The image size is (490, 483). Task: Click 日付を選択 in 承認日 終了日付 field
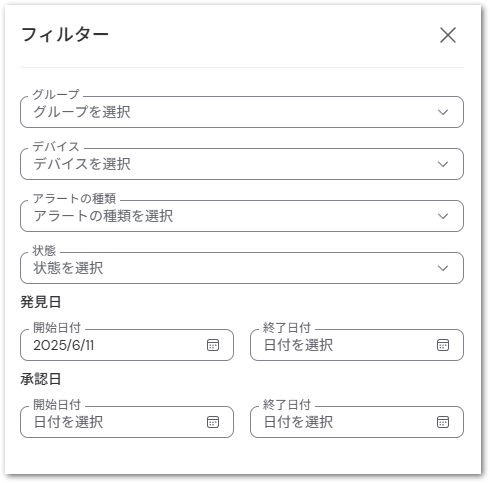(298, 422)
